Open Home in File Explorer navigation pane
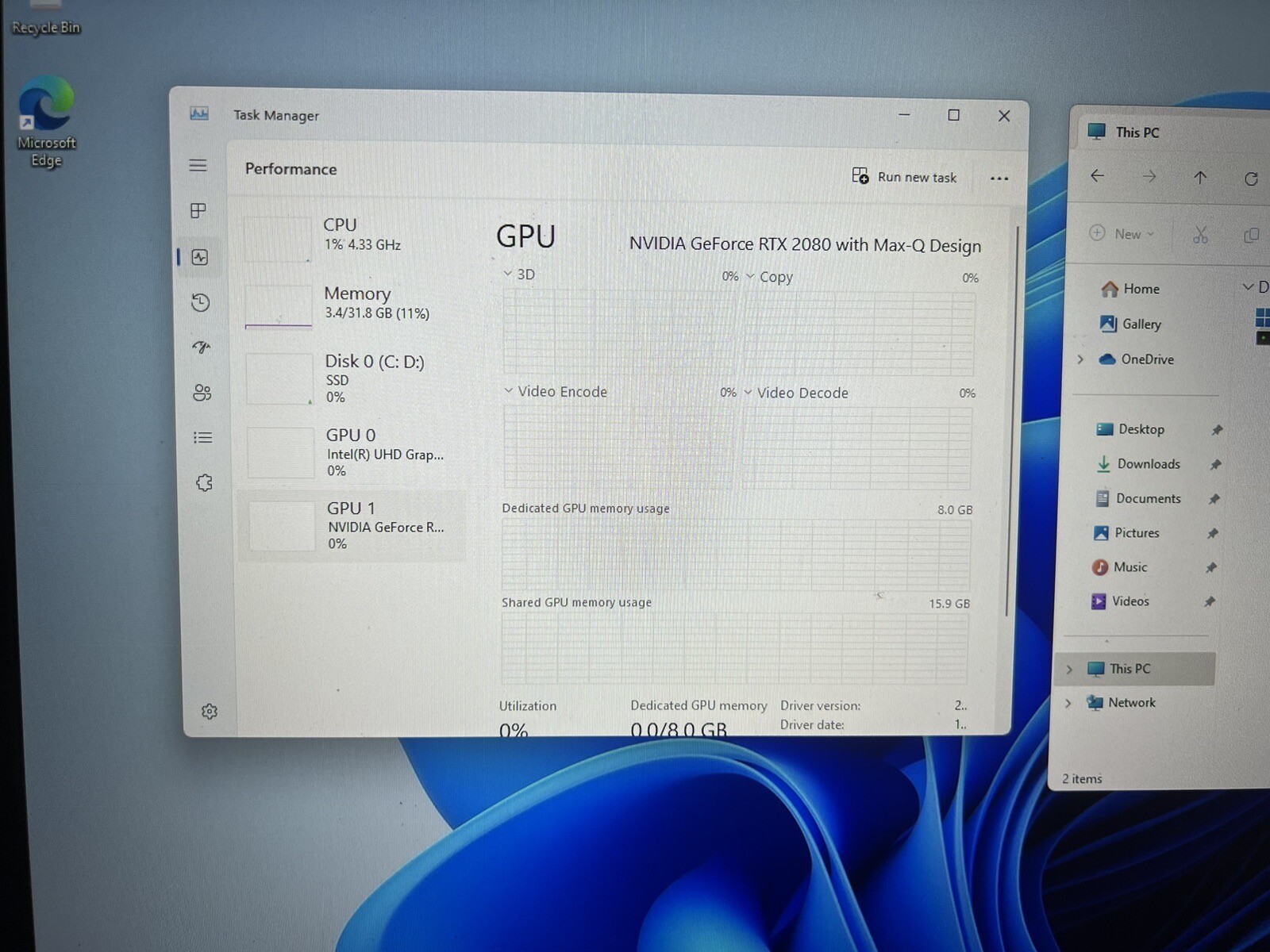The image size is (1270, 952). [1130, 289]
